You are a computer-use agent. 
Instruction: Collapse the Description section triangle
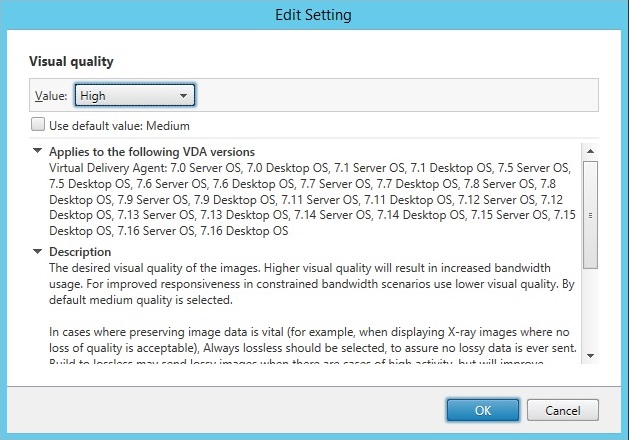point(38,252)
